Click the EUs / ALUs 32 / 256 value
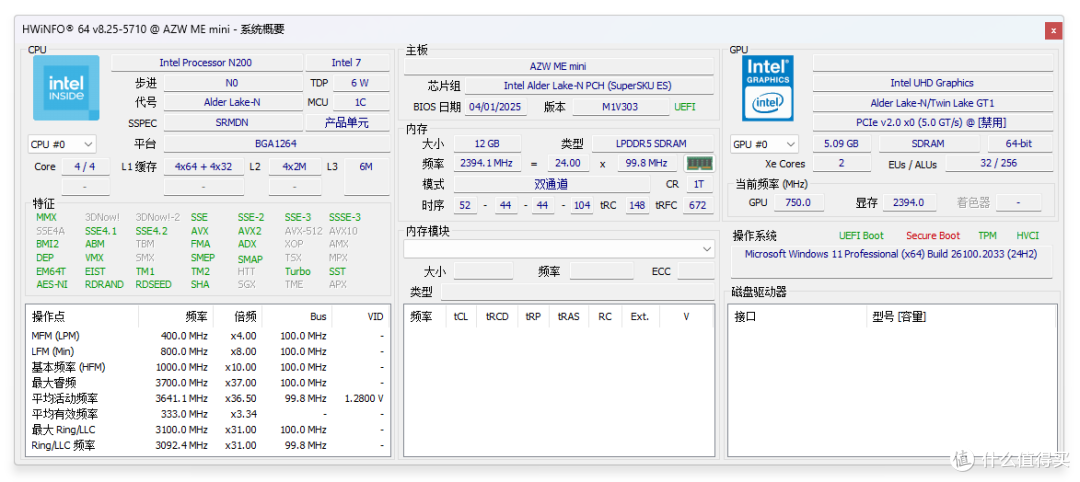 (x=999, y=164)
